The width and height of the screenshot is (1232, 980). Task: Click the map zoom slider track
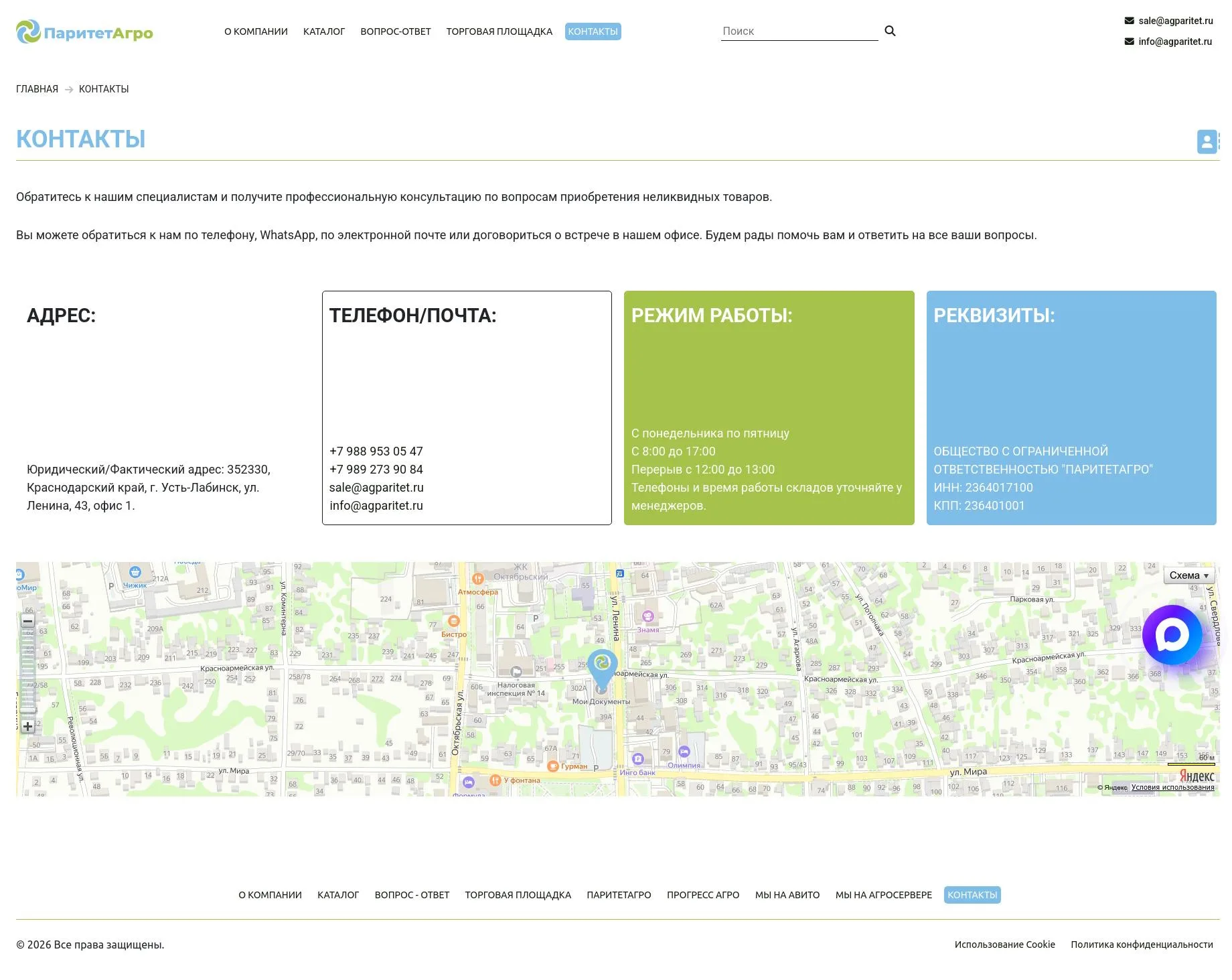(x=27, y=673)
